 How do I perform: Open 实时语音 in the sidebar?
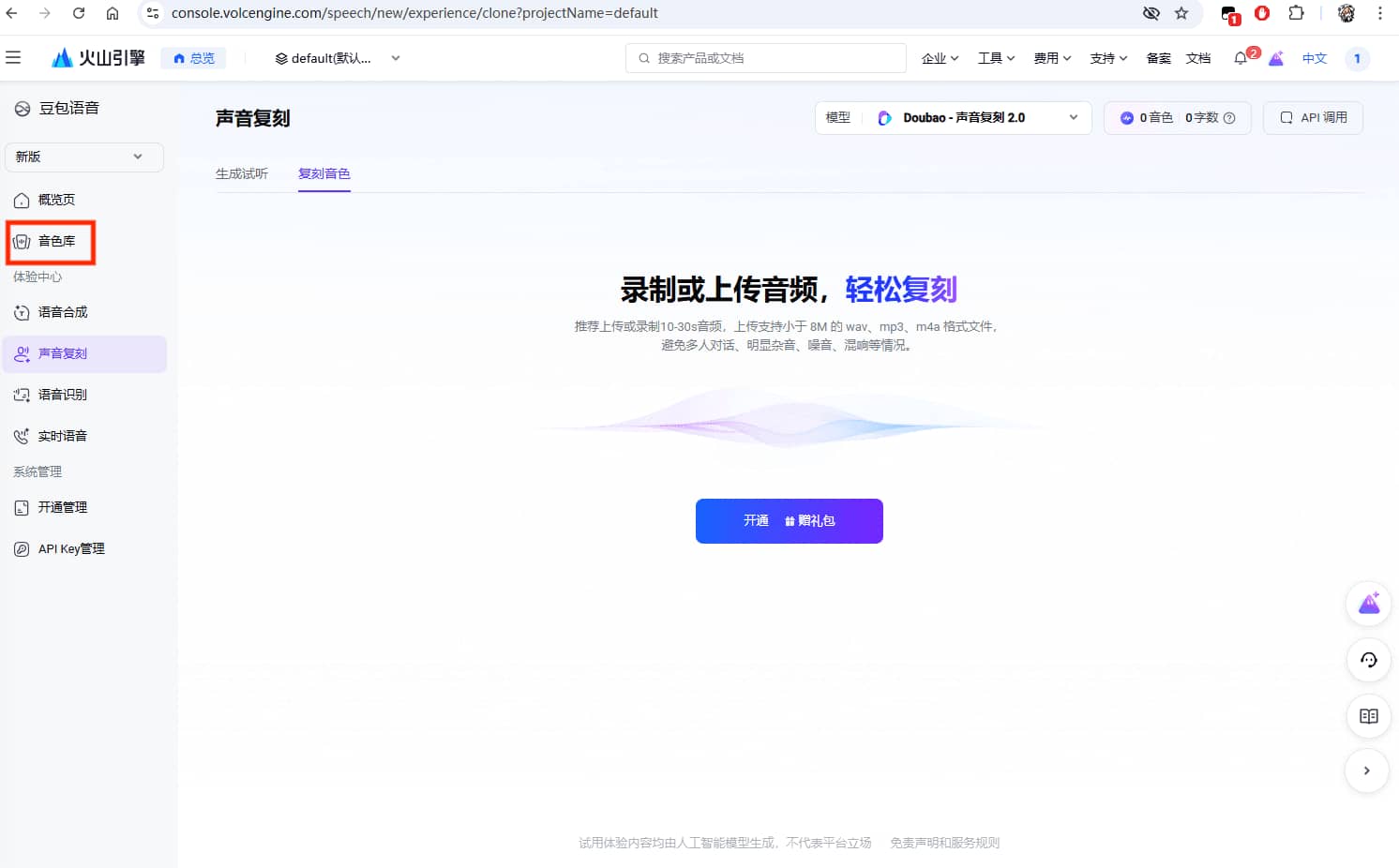pos(62,435)
